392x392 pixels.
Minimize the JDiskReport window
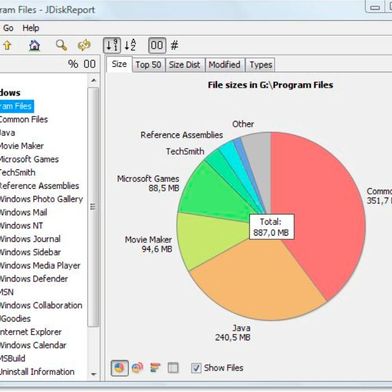(x=375, y=7)
